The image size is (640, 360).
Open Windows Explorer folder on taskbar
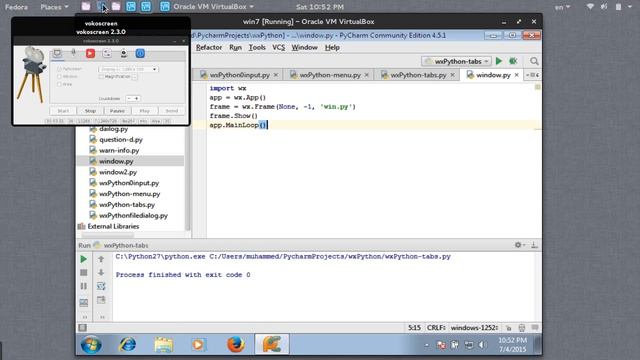(164, 345)
